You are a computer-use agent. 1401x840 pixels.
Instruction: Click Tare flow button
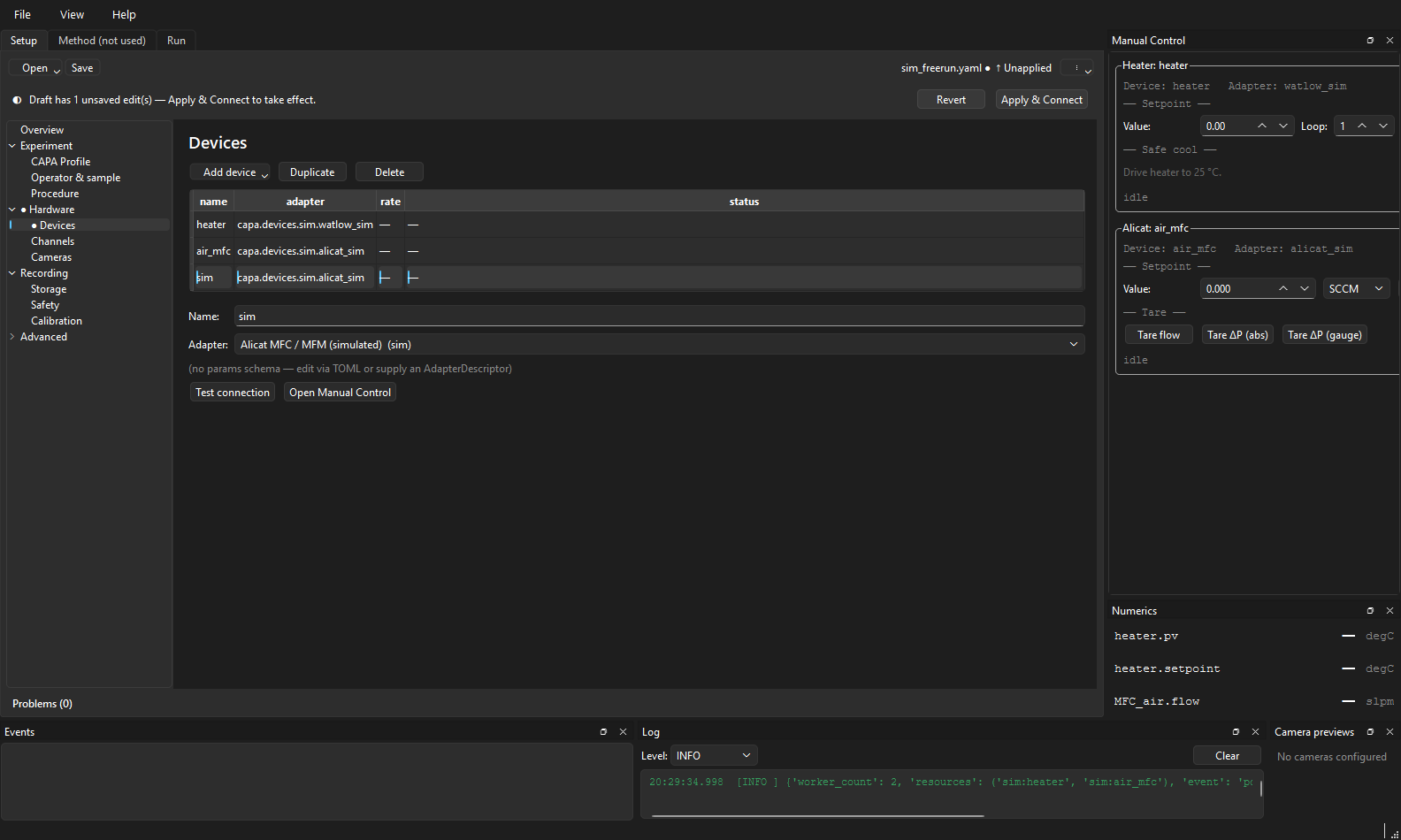coord(1159,335)
